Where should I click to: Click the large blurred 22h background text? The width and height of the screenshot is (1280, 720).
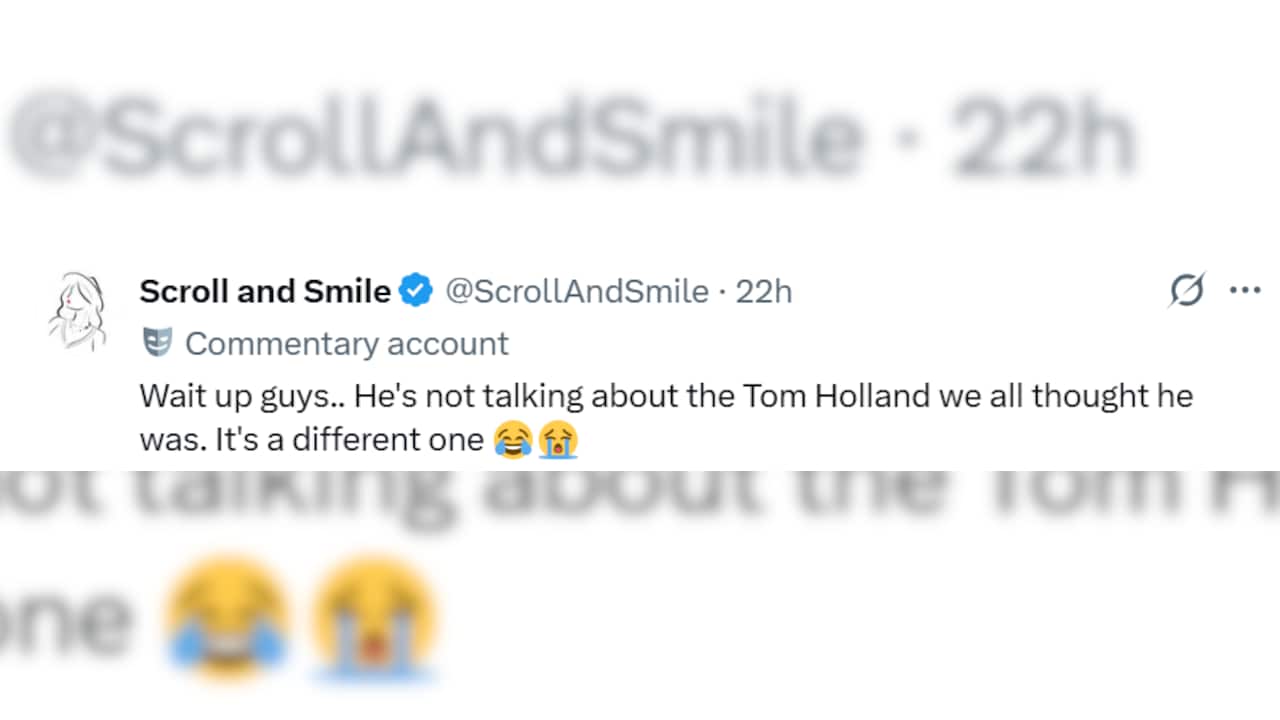click(x=1043, y=139)
